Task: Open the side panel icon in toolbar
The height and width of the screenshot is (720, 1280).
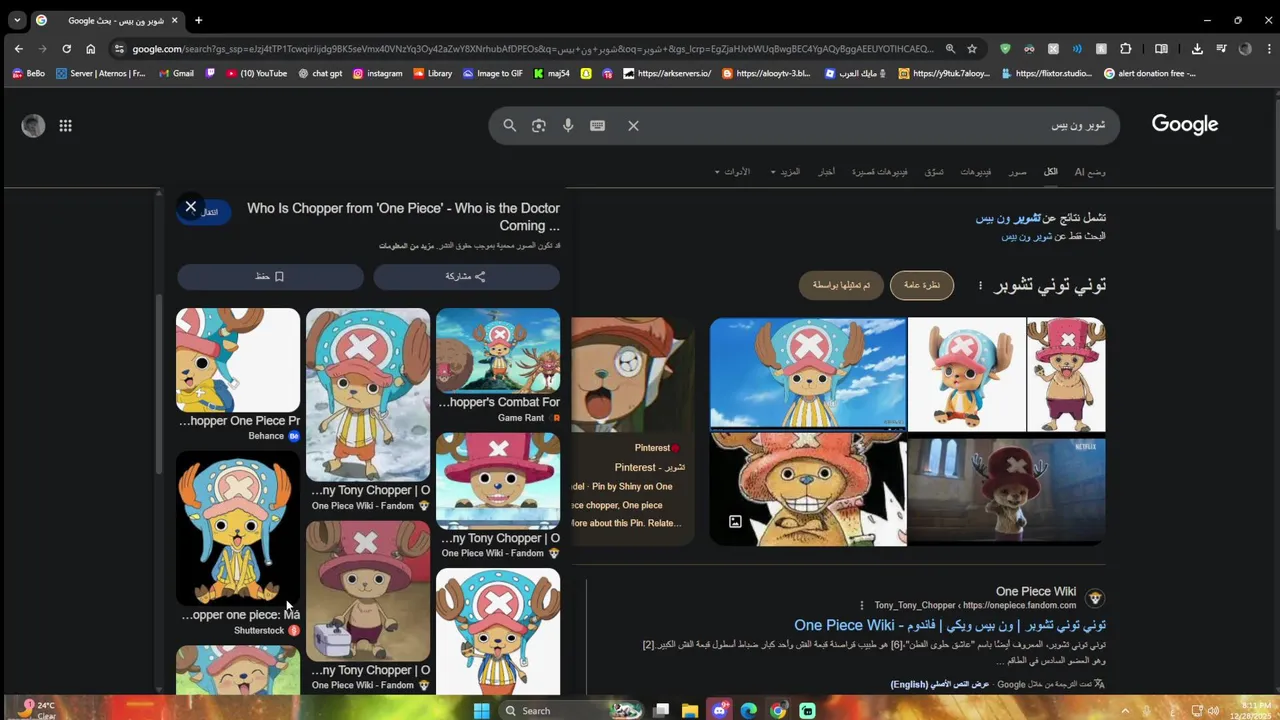Action: 1161,48
